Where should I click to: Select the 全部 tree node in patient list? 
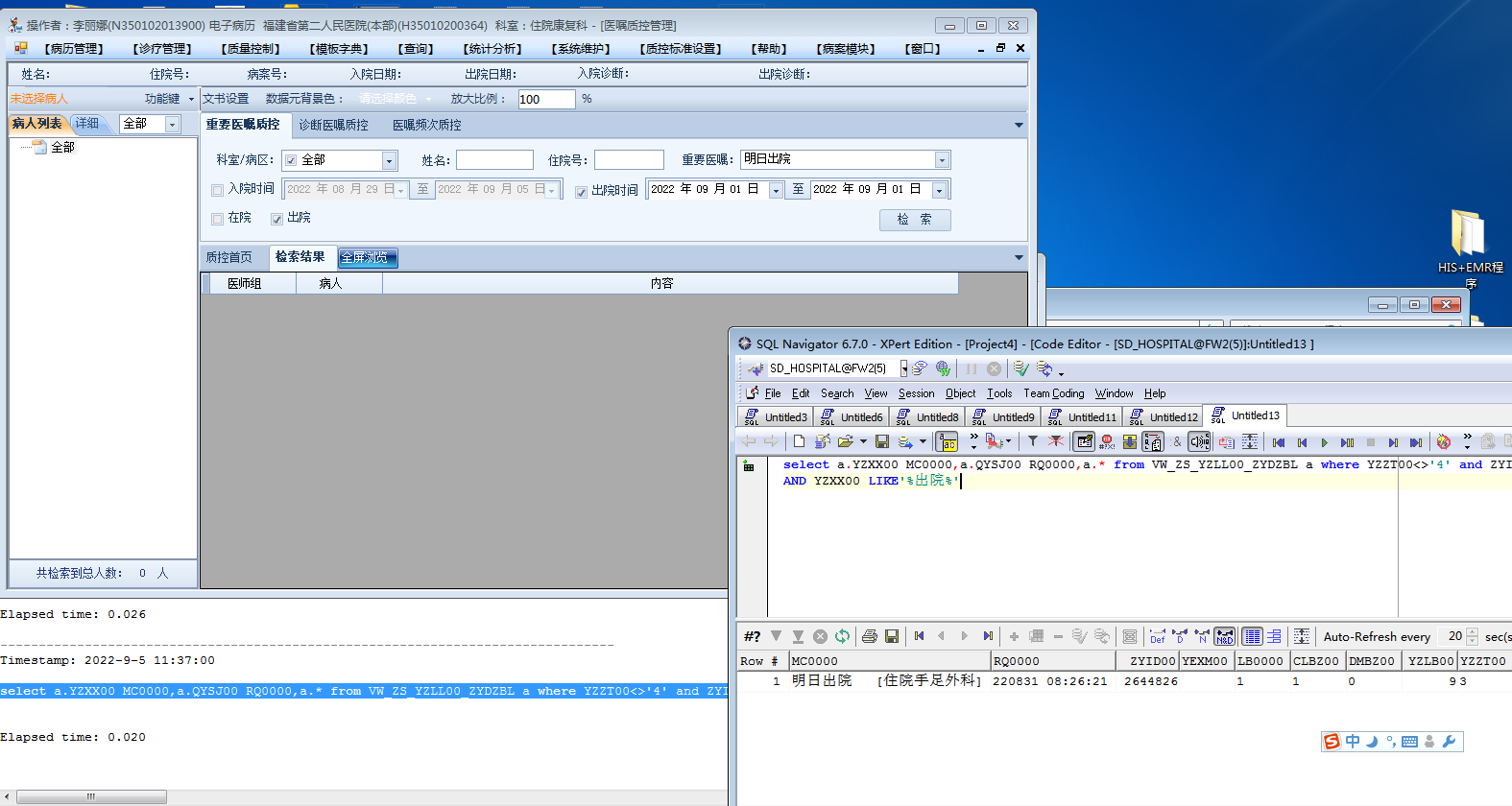pyautogui.click(x=62, y=148)
